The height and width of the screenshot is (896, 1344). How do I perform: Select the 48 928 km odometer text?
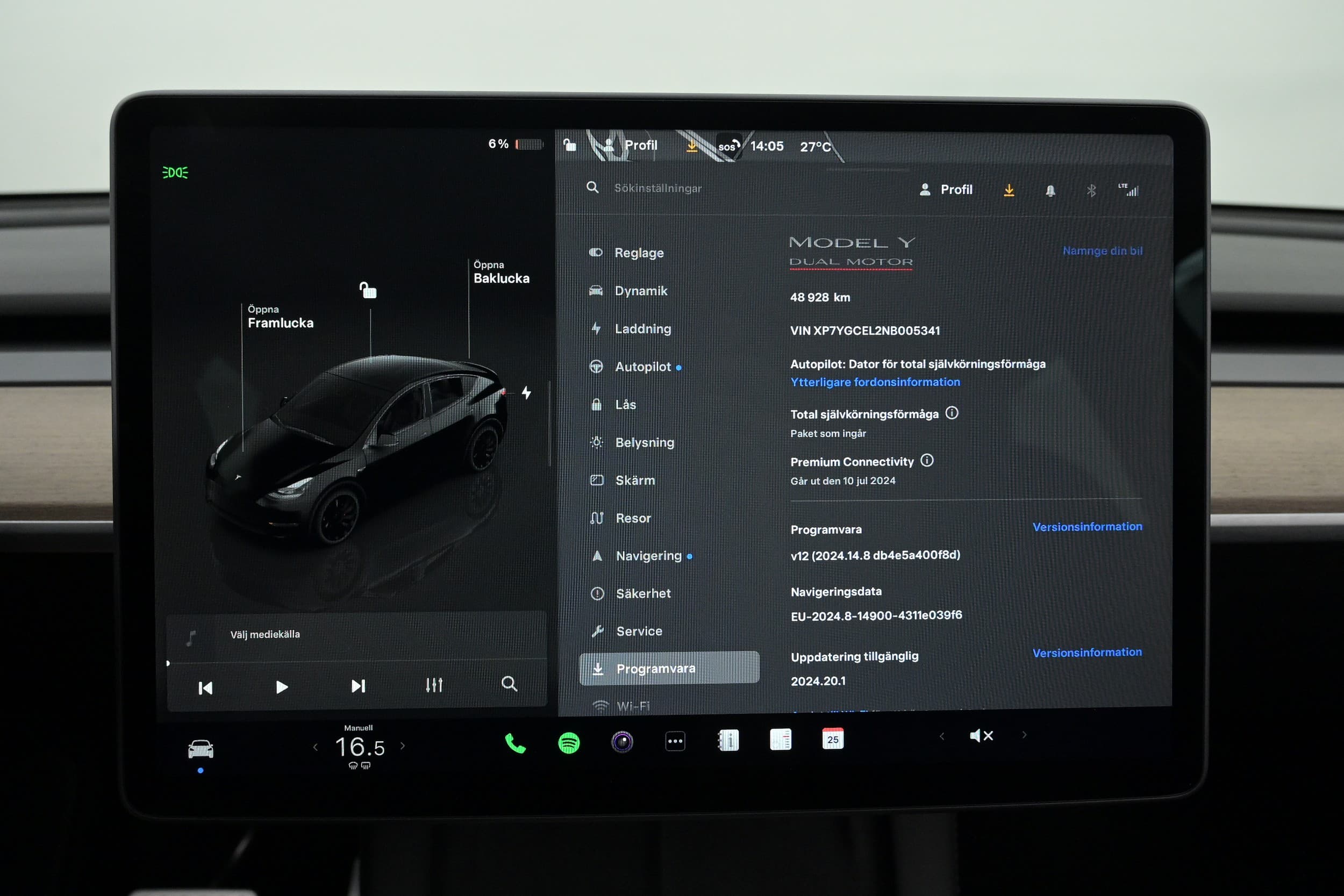click(x=820, y=297)
